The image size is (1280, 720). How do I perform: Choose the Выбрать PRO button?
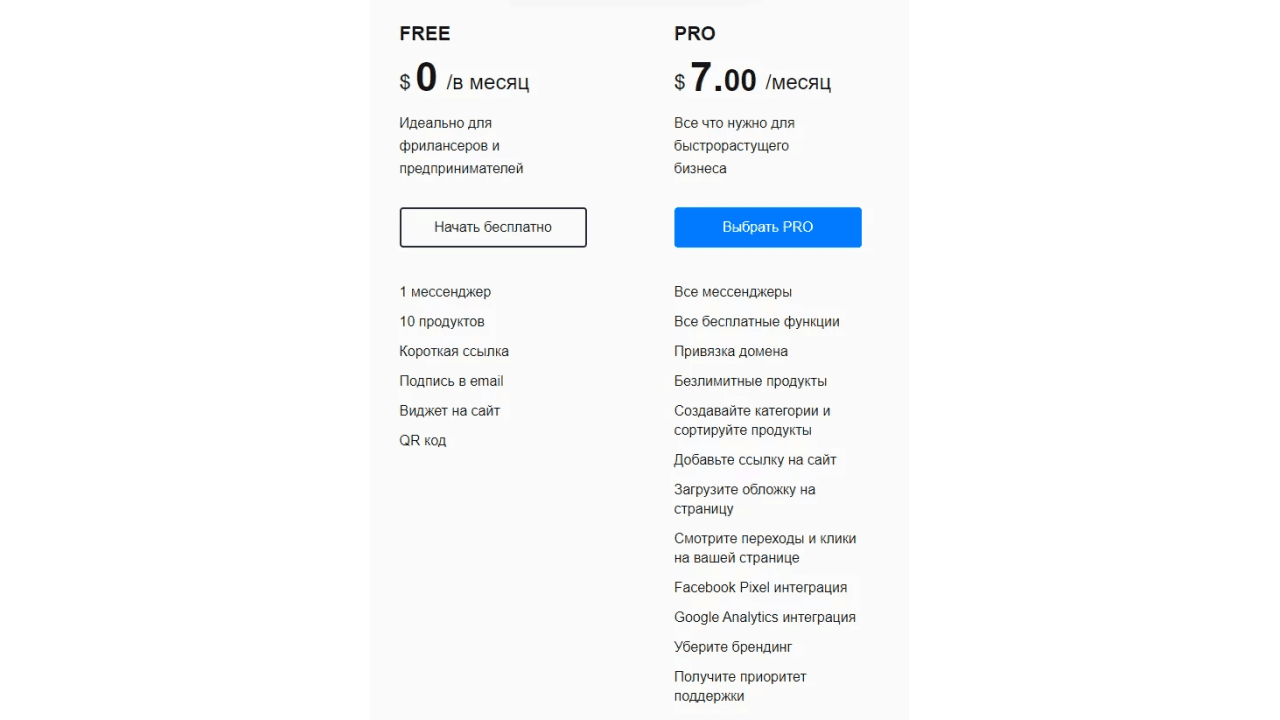click(768, 227)
